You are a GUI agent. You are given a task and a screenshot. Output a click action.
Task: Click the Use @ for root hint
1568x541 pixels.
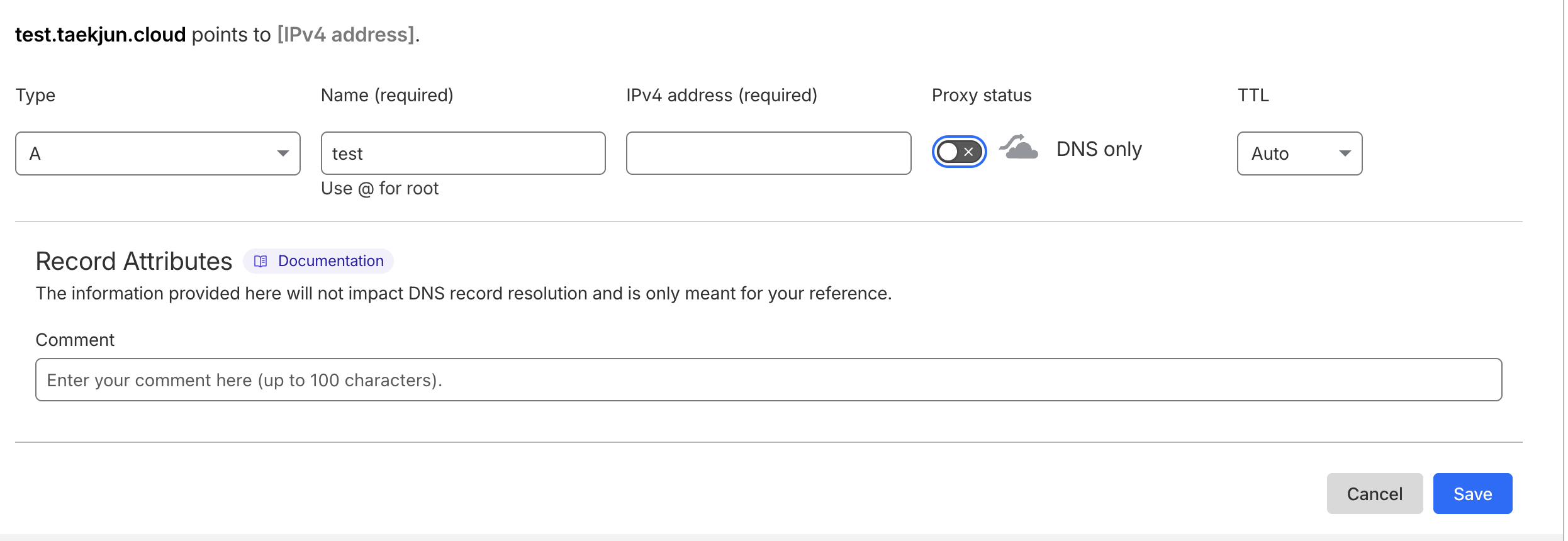click(x=379, y=189)
